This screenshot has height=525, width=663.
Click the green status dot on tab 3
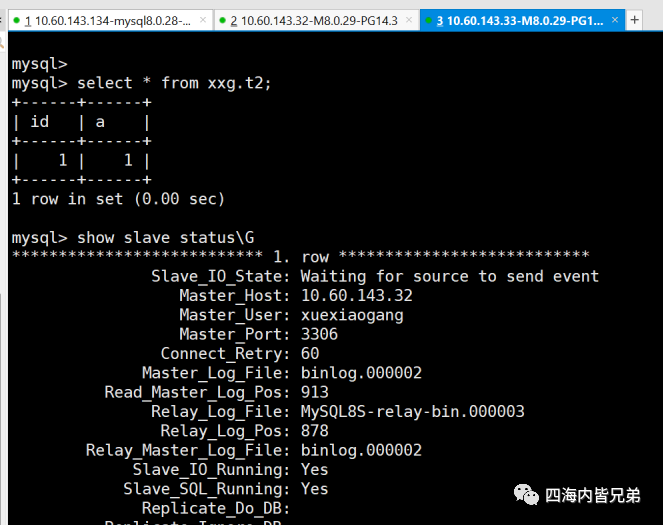(428, 20)
